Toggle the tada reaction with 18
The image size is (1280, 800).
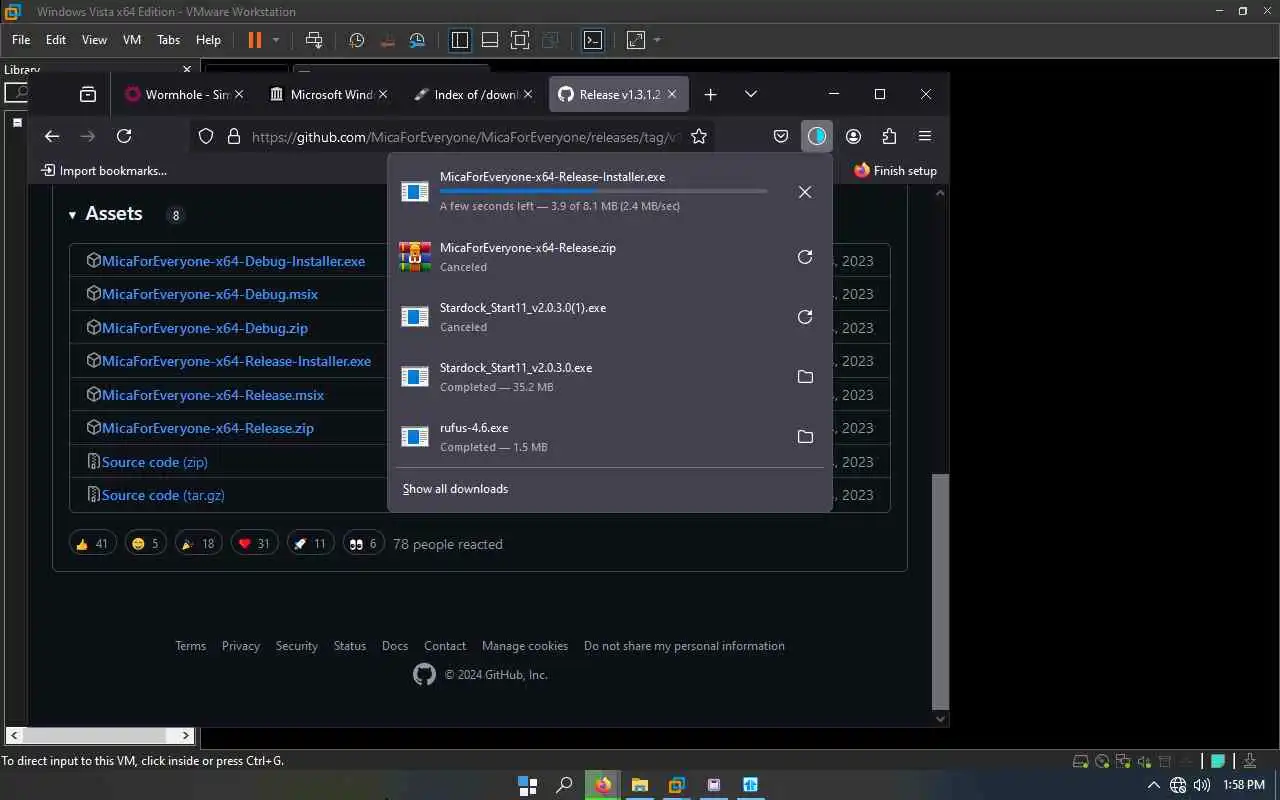(x=197, y=544)
